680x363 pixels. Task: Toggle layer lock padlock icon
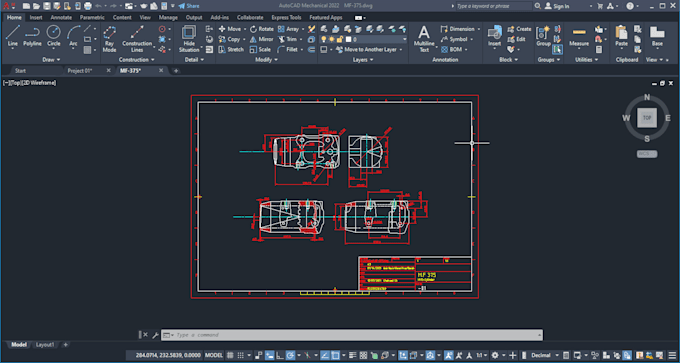click(340, 39)
